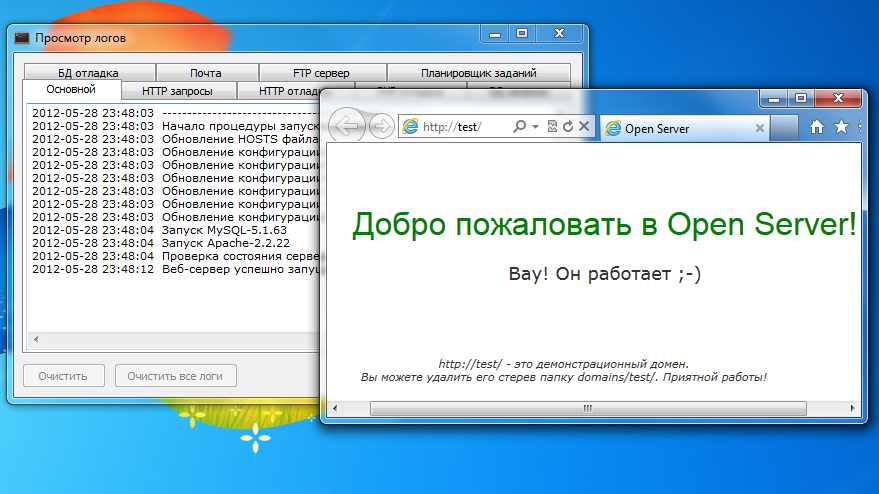Open the FTP сервер tab
Image resolution: width=879 pixels, height=494 pixels.
(322, 73)
